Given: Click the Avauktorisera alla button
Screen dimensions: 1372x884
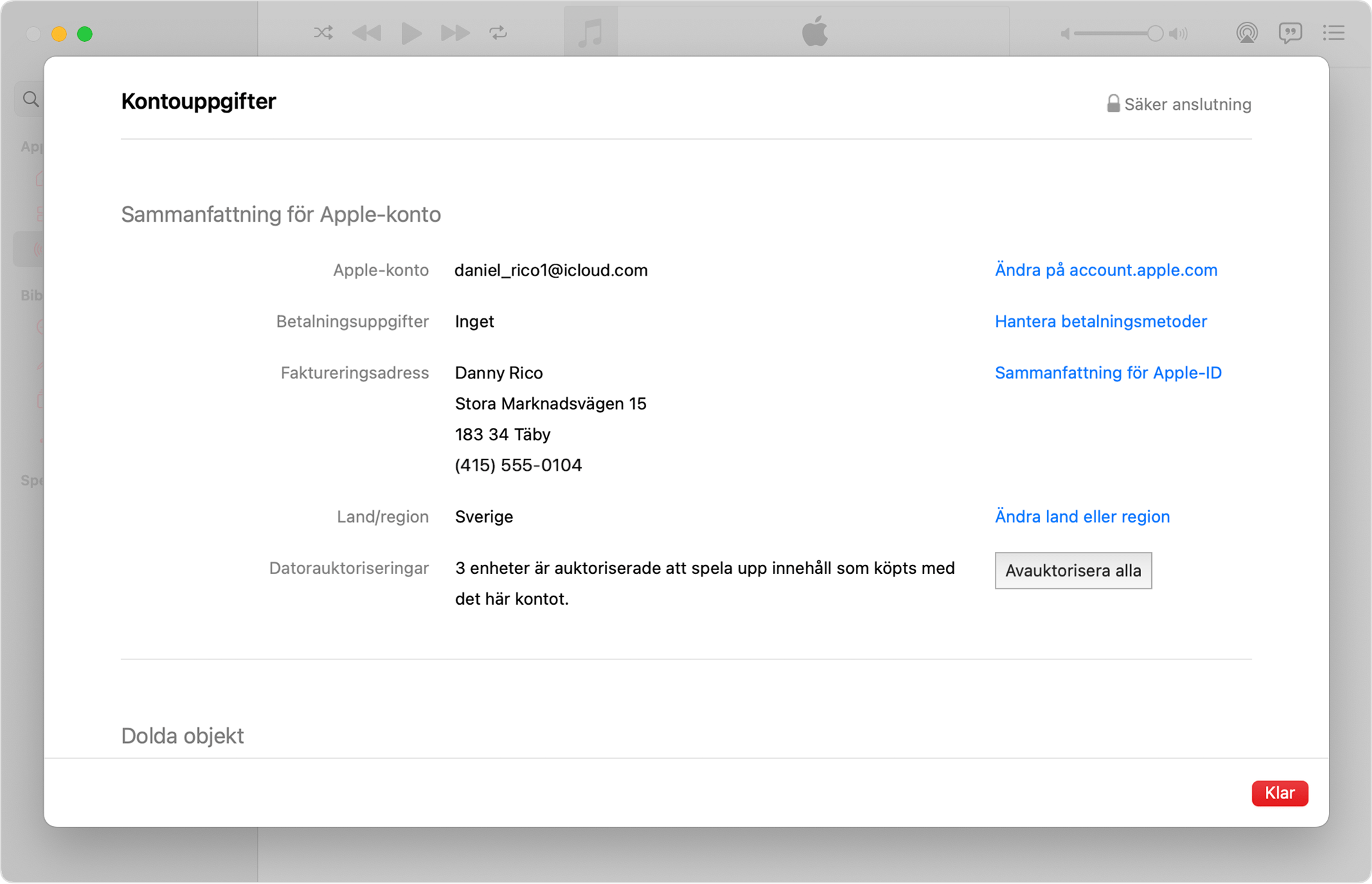Looking at the screenshot, I should (x=1073, y=571).
